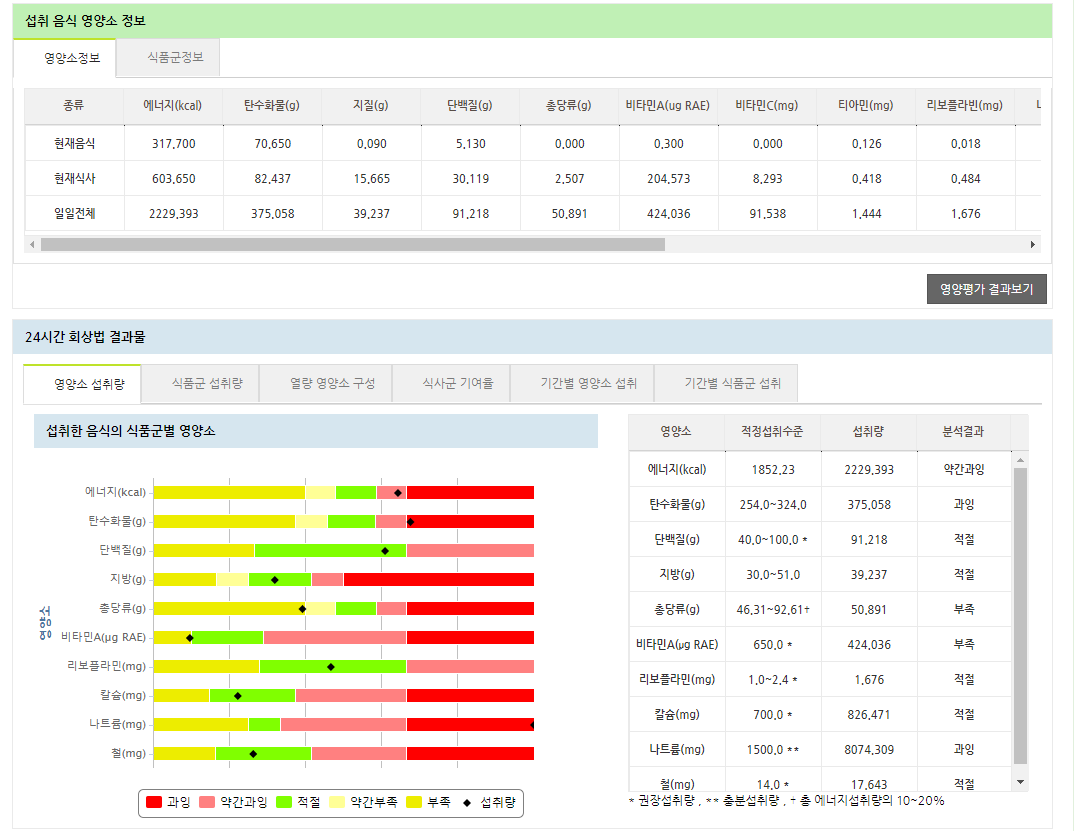Image resolution: width=1077 pixels, height=831 pixels.
Task: Click the pink 약간과잉 legend swatch
Action: point(207,802)
